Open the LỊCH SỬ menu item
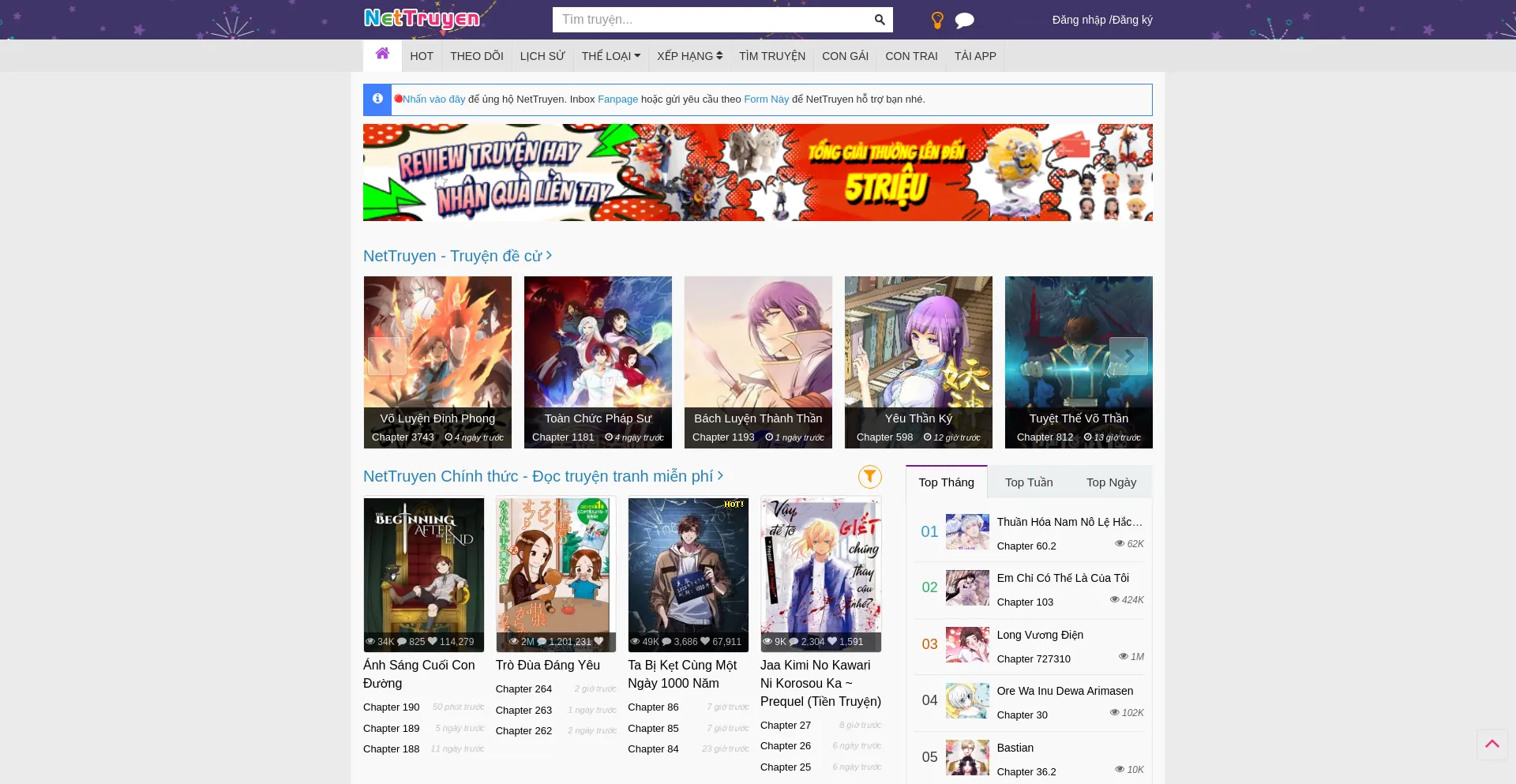Screen dimensions: 1516x784 tap(542, 56)
